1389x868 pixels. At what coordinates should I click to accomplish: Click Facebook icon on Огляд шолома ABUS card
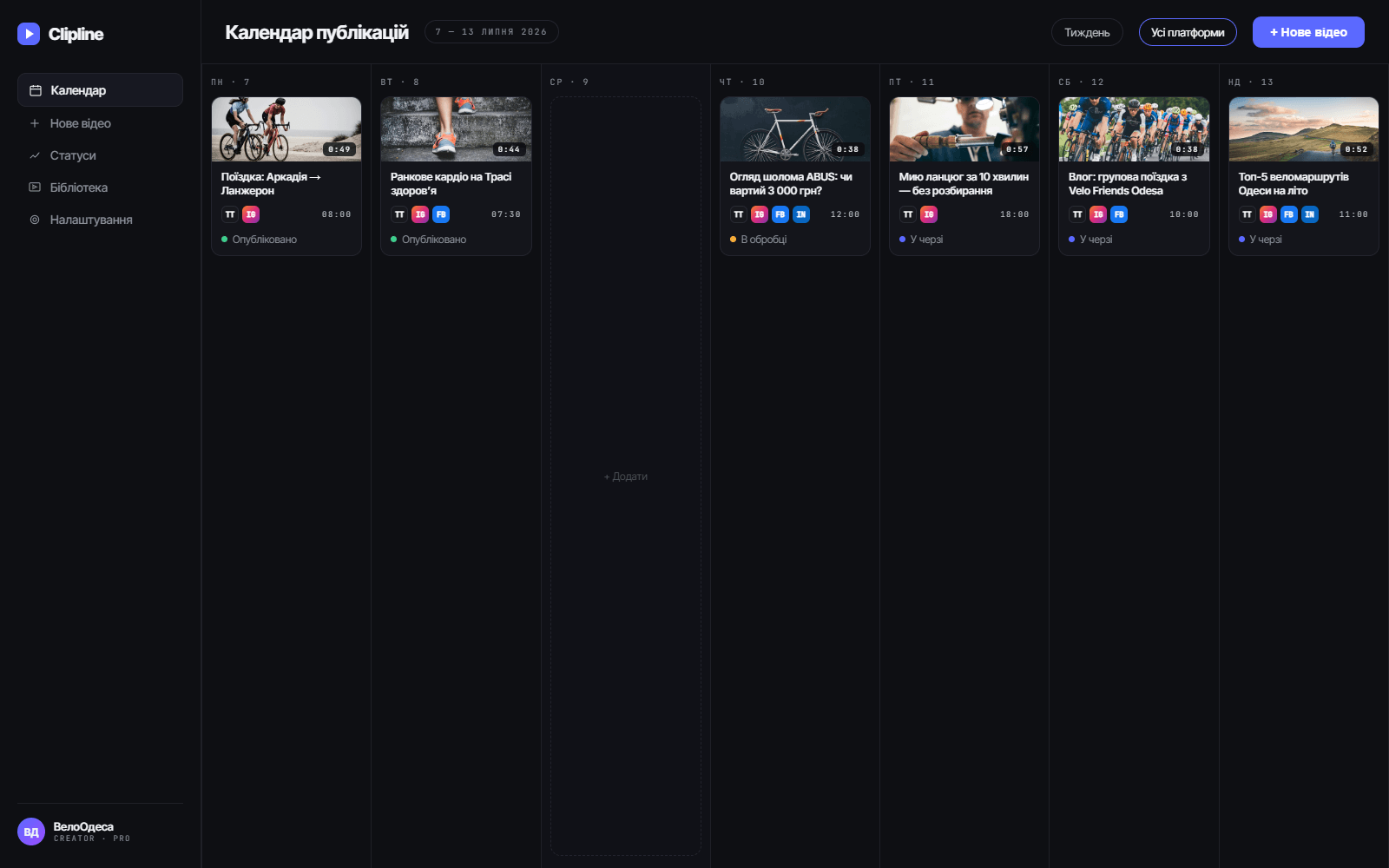(780, 214)
